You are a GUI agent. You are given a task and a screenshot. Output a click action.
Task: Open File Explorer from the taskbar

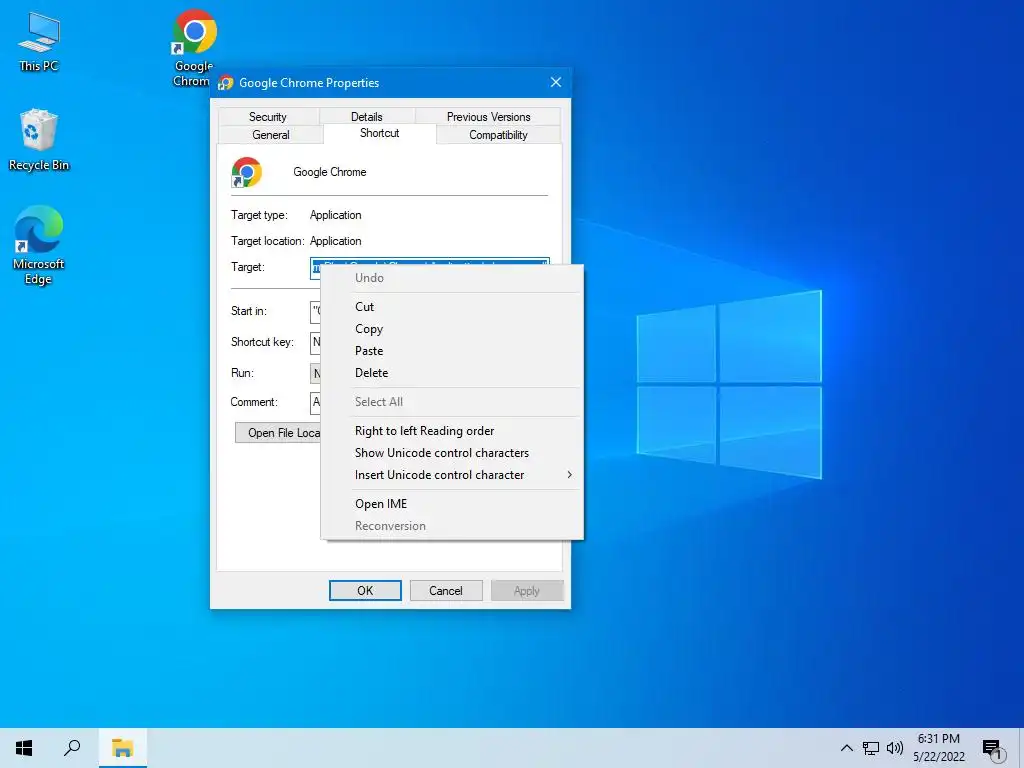click(122, 748)
